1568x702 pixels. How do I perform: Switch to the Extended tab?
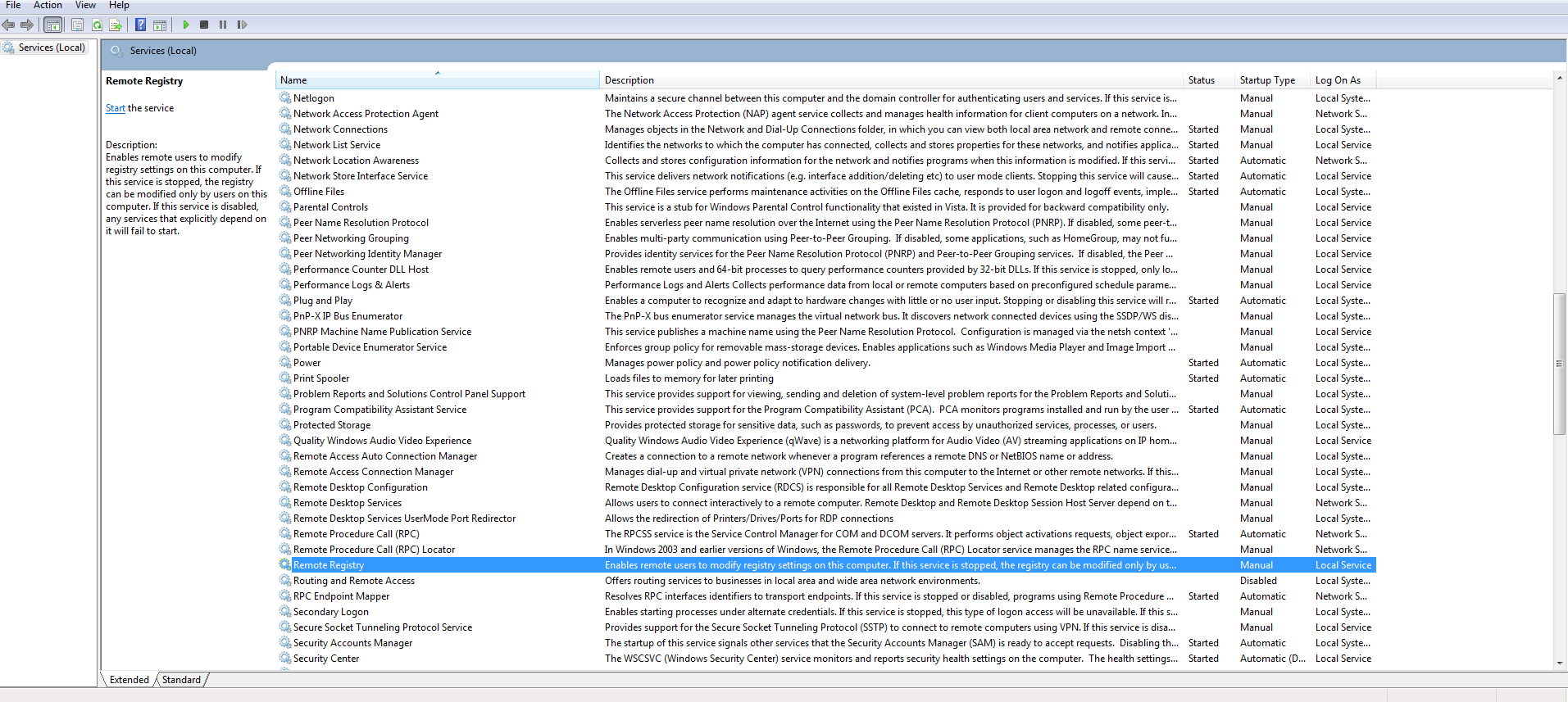click(x=129, y=680)
